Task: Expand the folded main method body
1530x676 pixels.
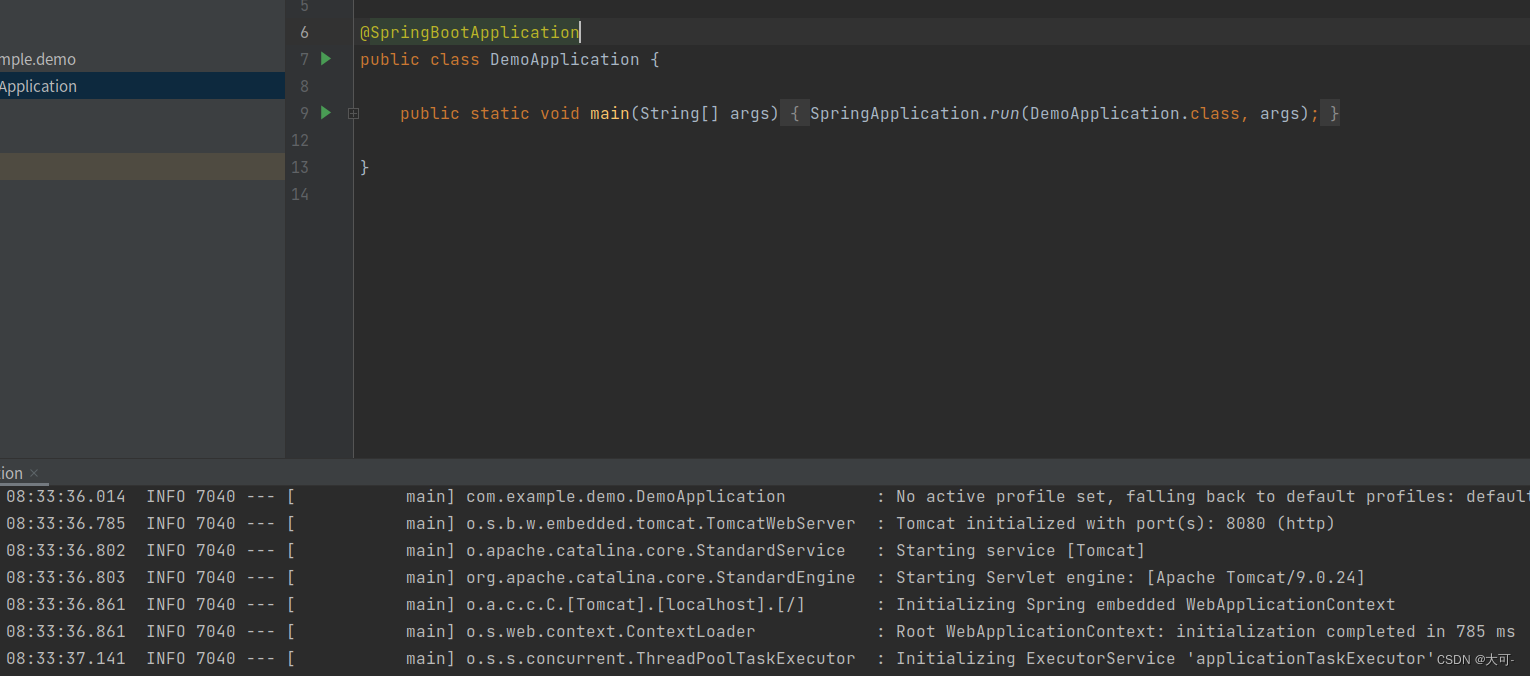Action: (x=353, y=114)
